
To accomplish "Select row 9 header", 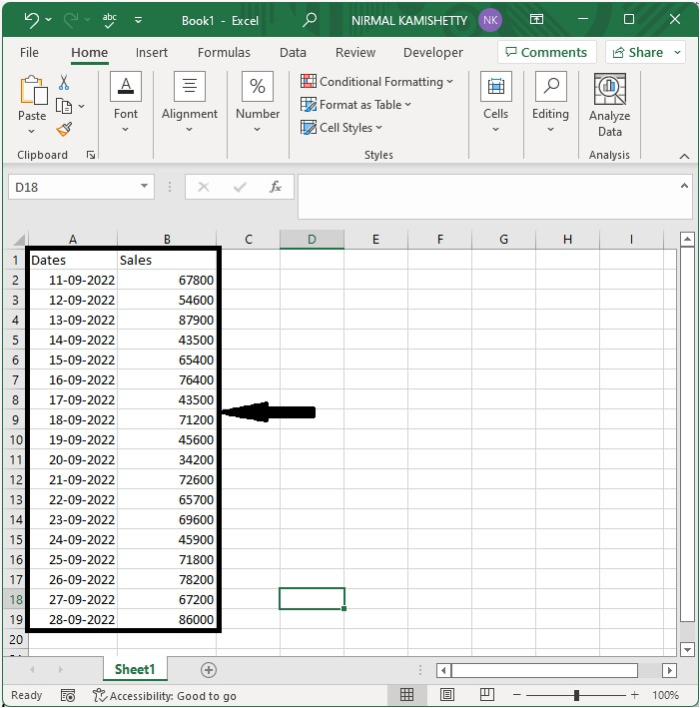I will (15, 420).
